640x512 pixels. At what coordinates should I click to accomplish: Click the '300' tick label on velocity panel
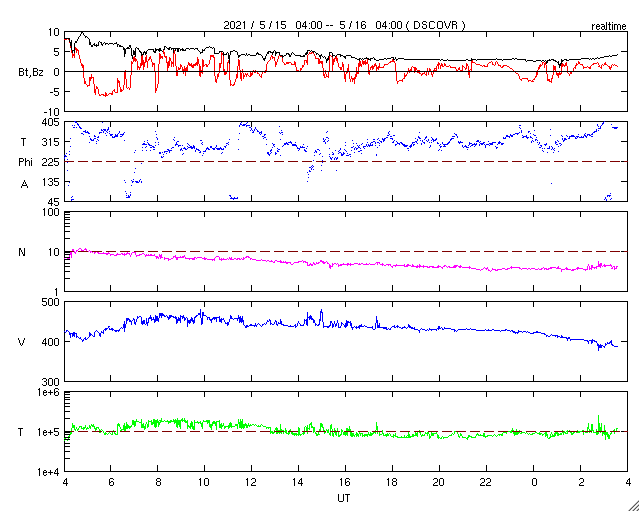coord(51,382)
